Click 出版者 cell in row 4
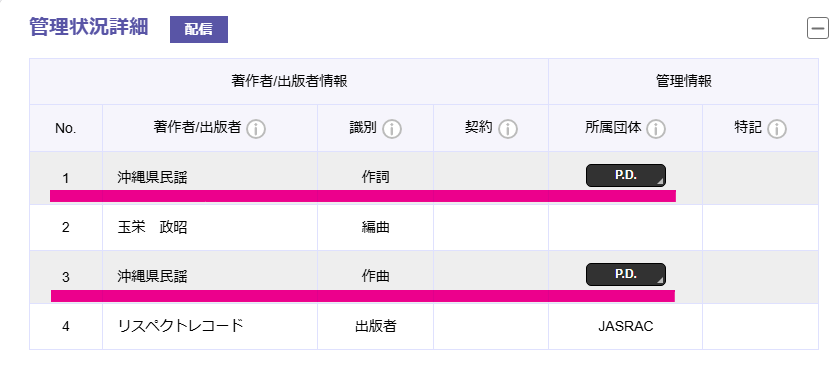 click(x=375, y=326)
